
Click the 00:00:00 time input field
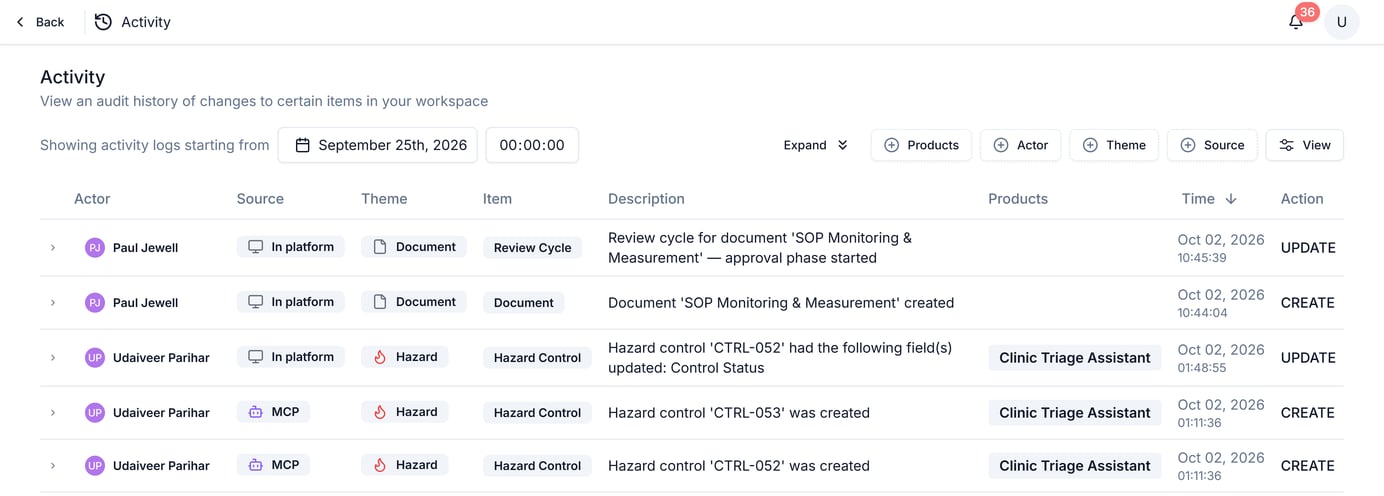pos(532,145)
